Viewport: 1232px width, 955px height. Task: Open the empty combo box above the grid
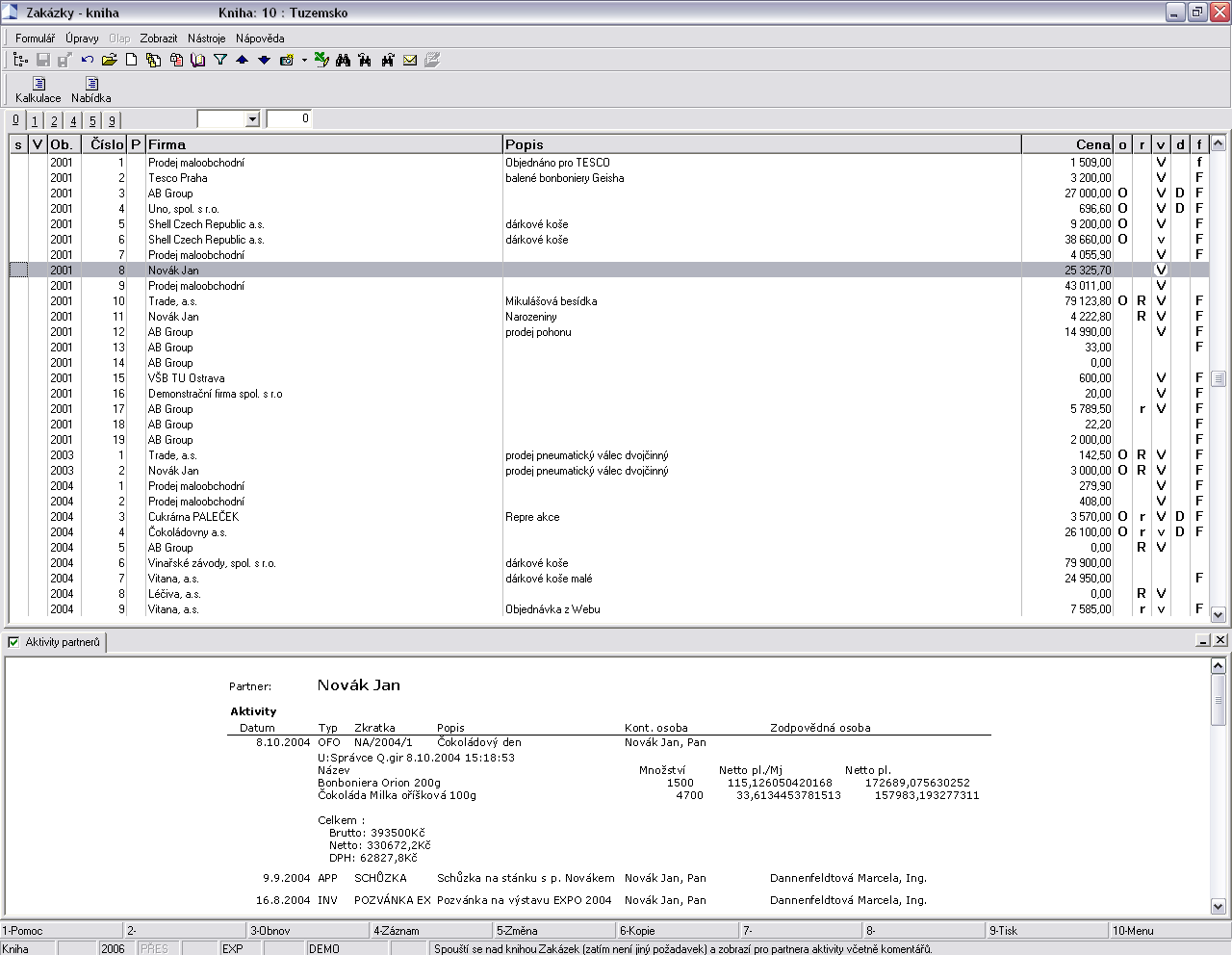(252, 119)
